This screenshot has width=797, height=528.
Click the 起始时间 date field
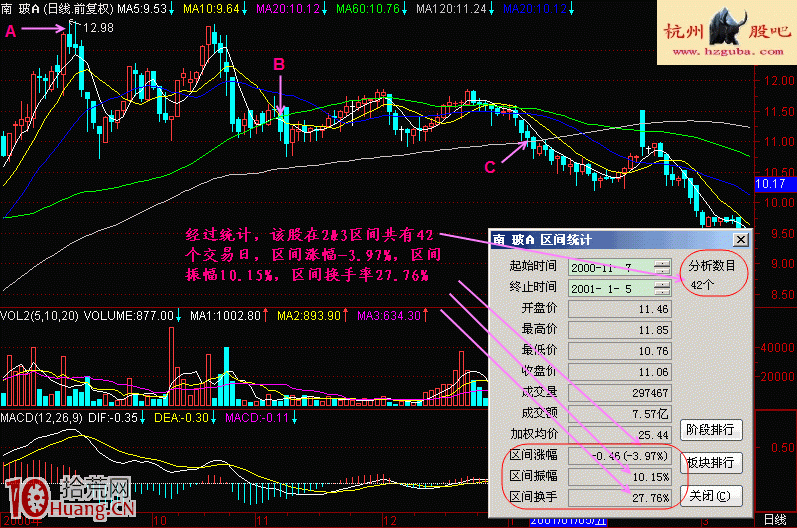coord(620,267)
